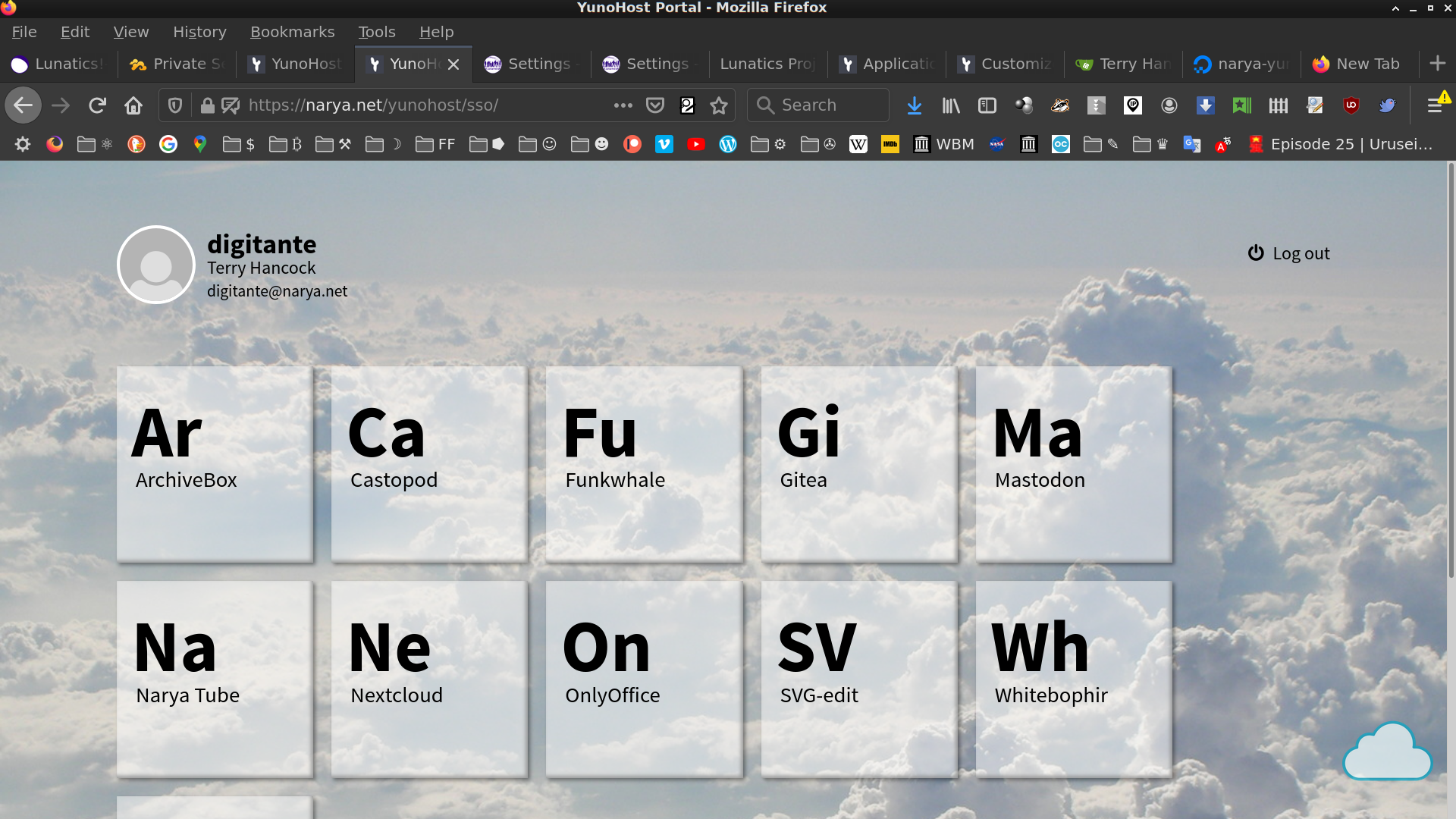Expand the FF bookmarks folder
Screen dimensions: 1456x819
436,144
